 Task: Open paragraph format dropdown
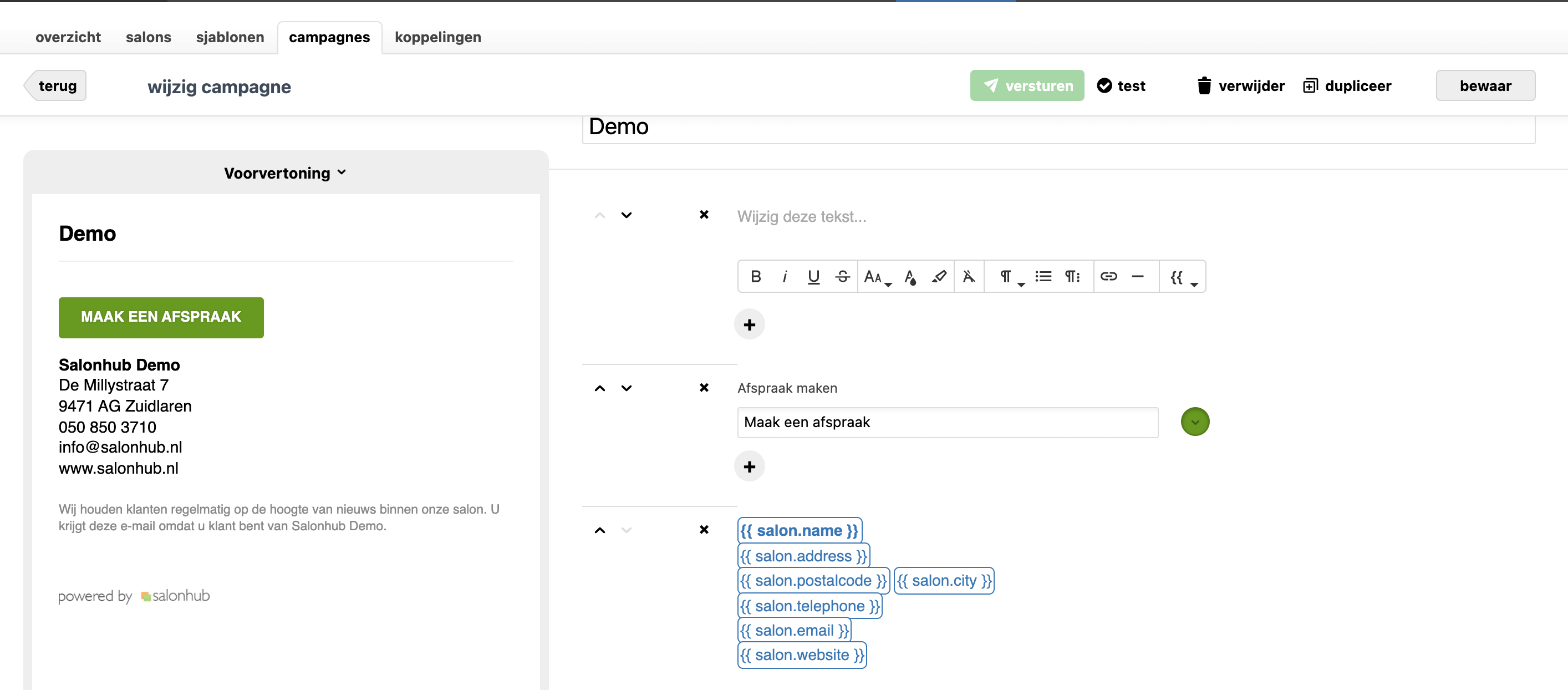(x=1011, y=277)
